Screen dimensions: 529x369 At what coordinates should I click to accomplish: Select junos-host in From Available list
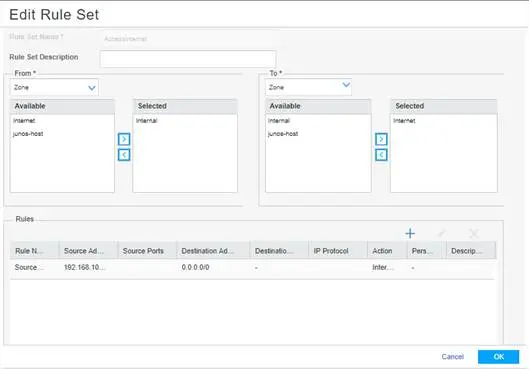(28, 134)
